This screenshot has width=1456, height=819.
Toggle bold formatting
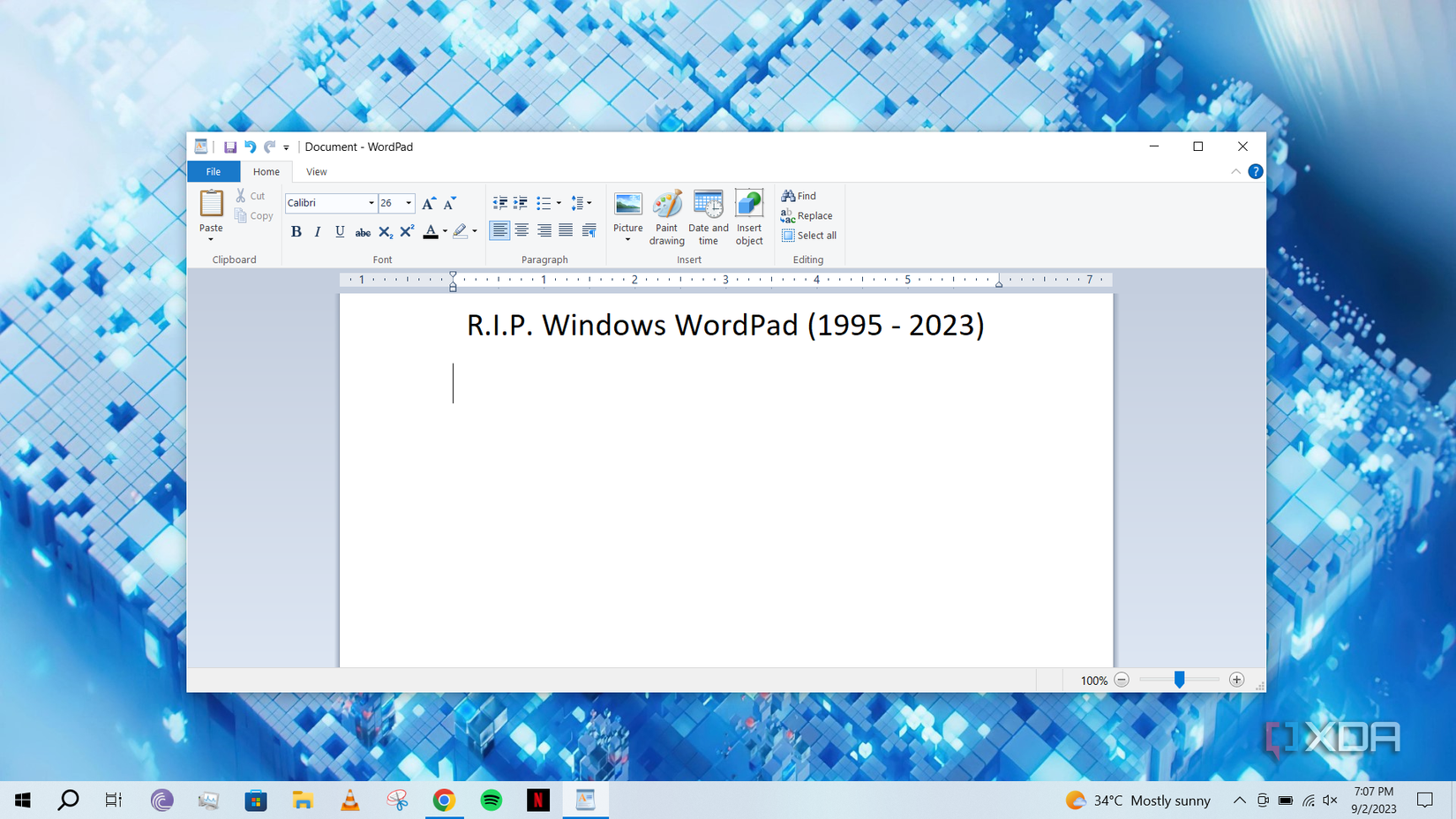296,231
